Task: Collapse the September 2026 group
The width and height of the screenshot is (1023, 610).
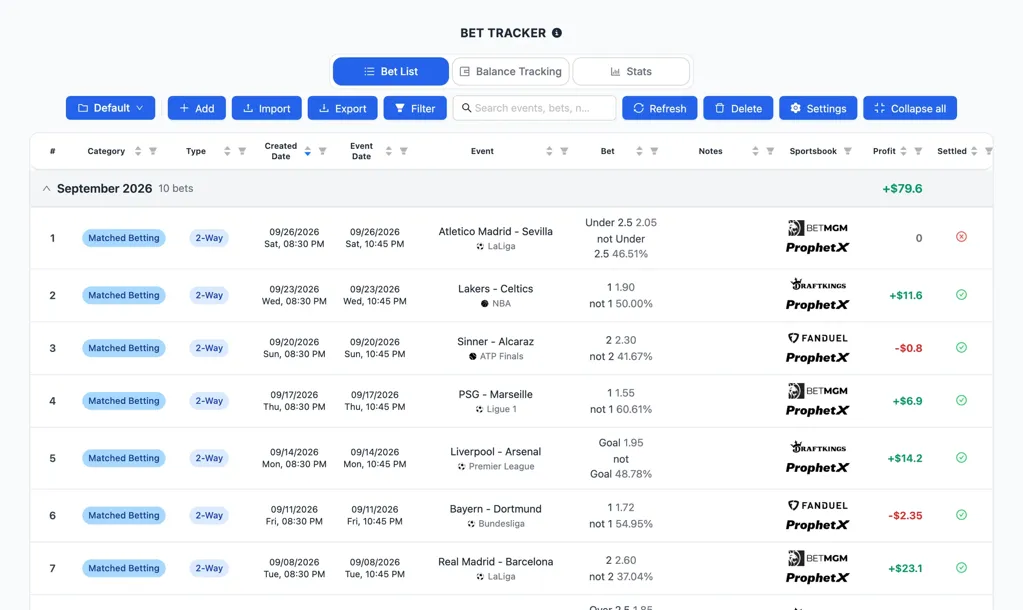Action: point(46,189)
